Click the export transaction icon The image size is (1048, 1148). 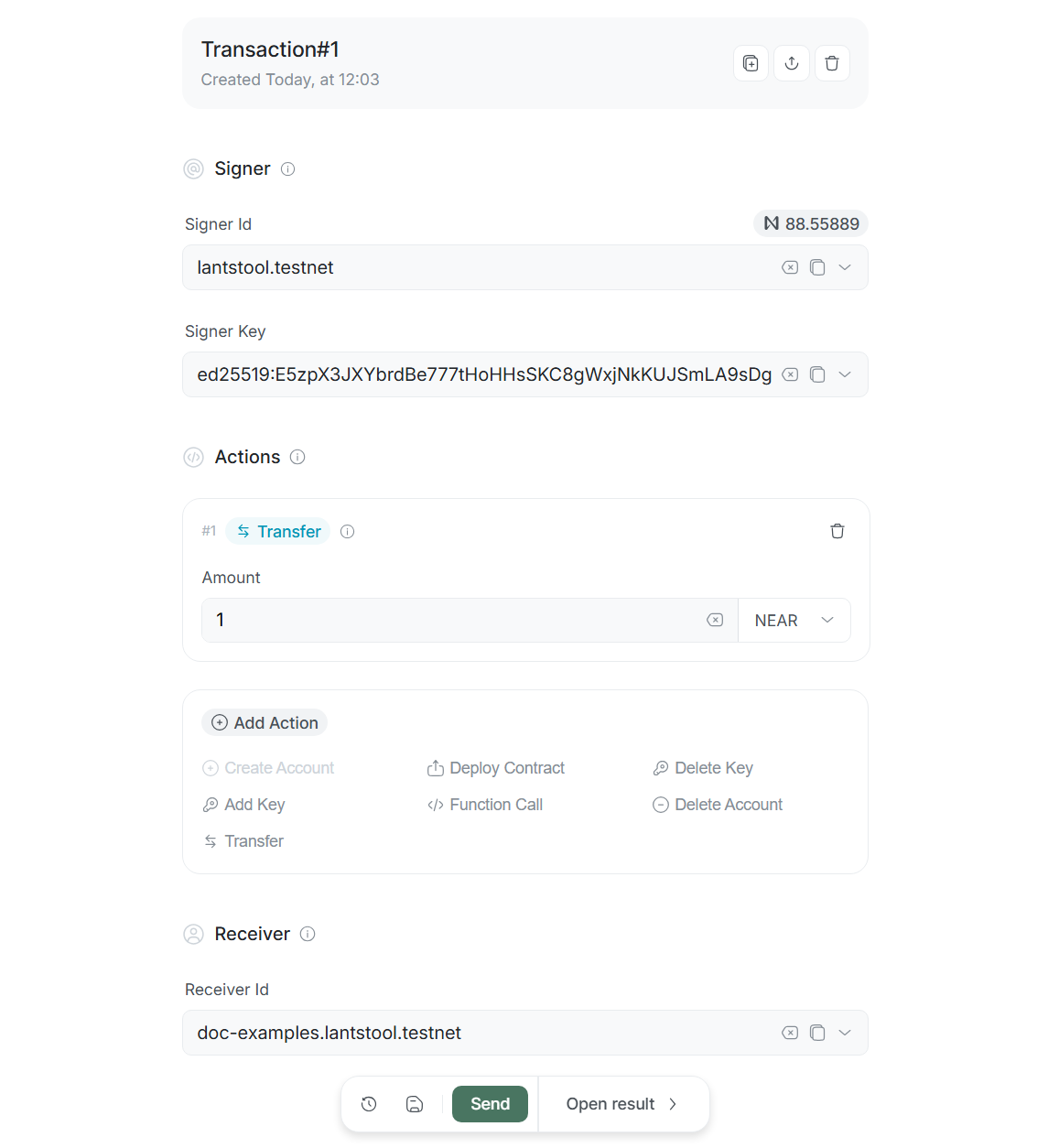792,63
